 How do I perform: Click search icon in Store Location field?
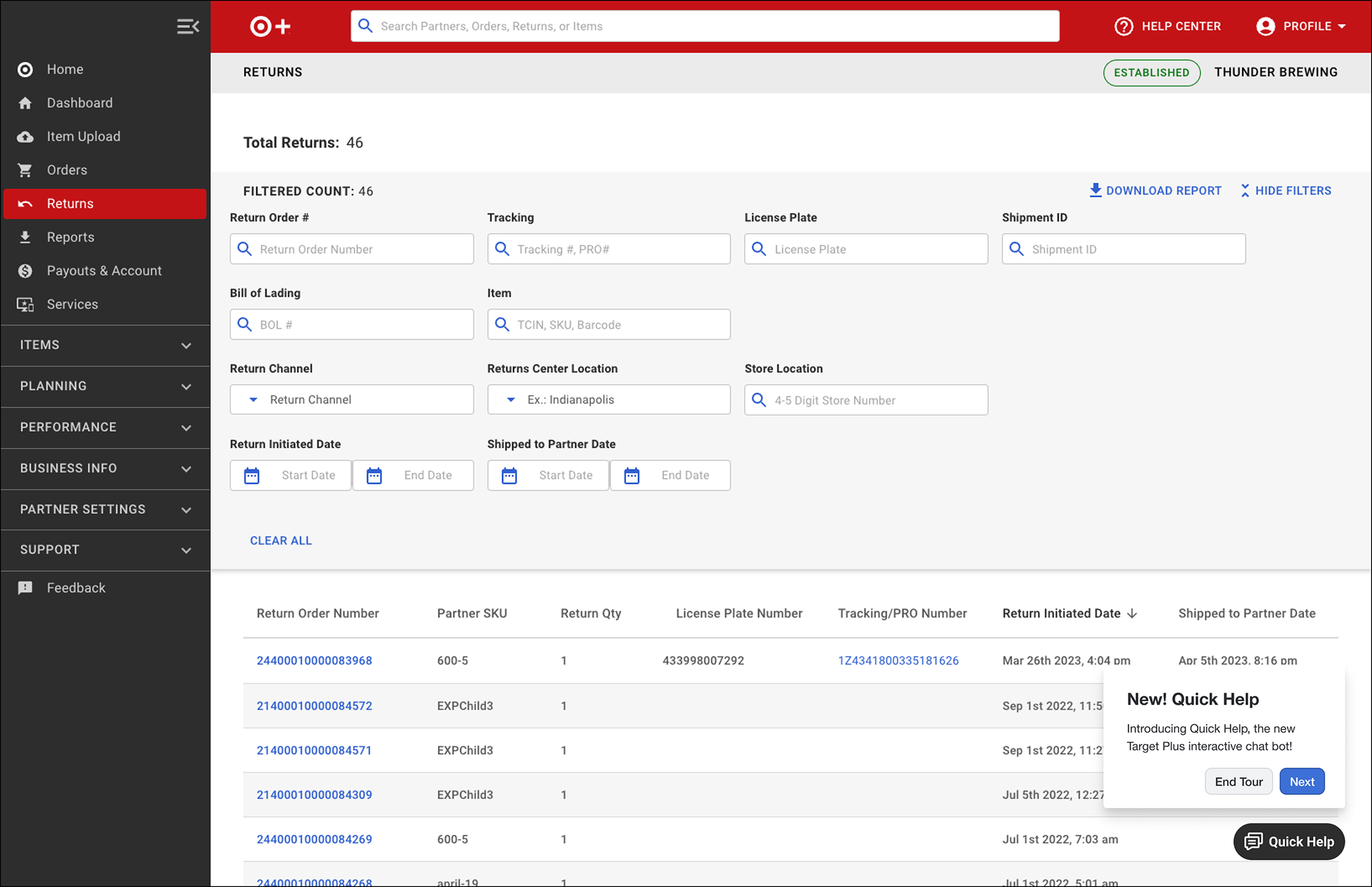(x=759, y=400)
